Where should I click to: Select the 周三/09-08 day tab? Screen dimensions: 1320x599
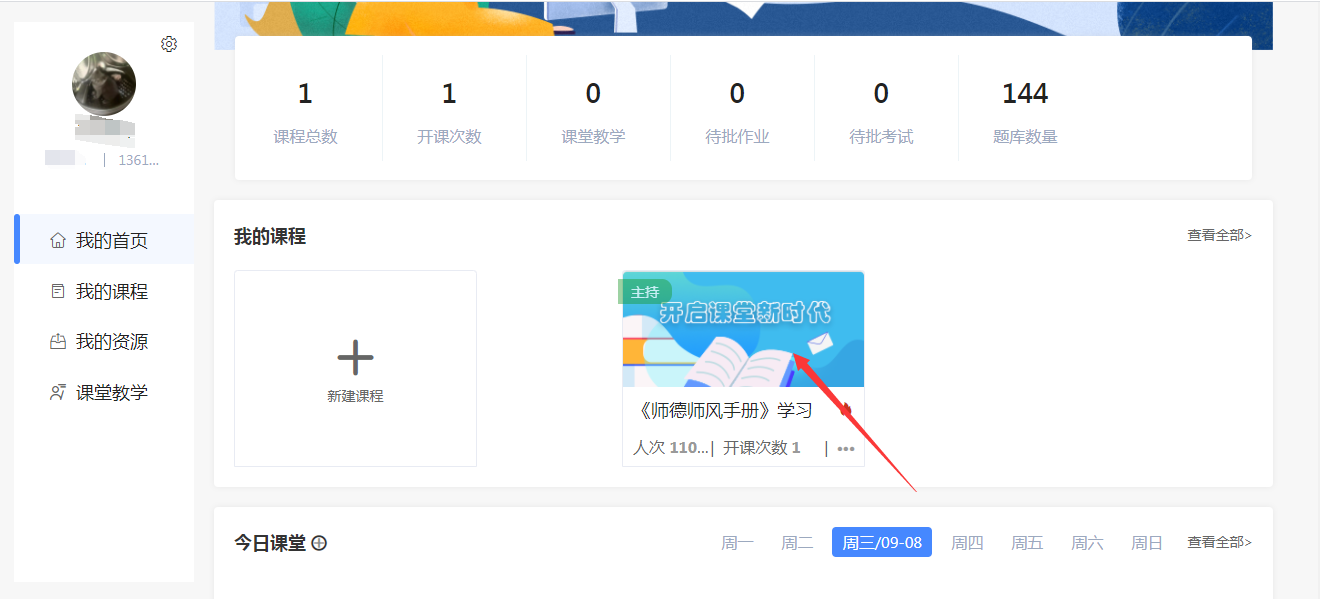tap(882, 543)
